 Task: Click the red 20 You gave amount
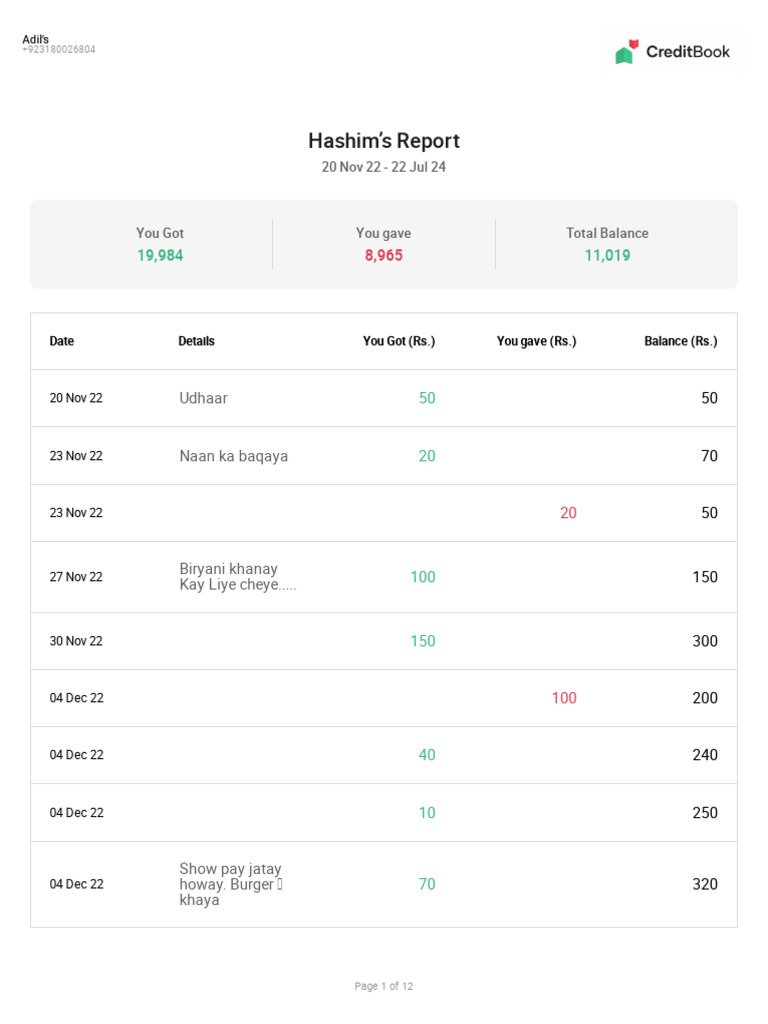(568, 513)
